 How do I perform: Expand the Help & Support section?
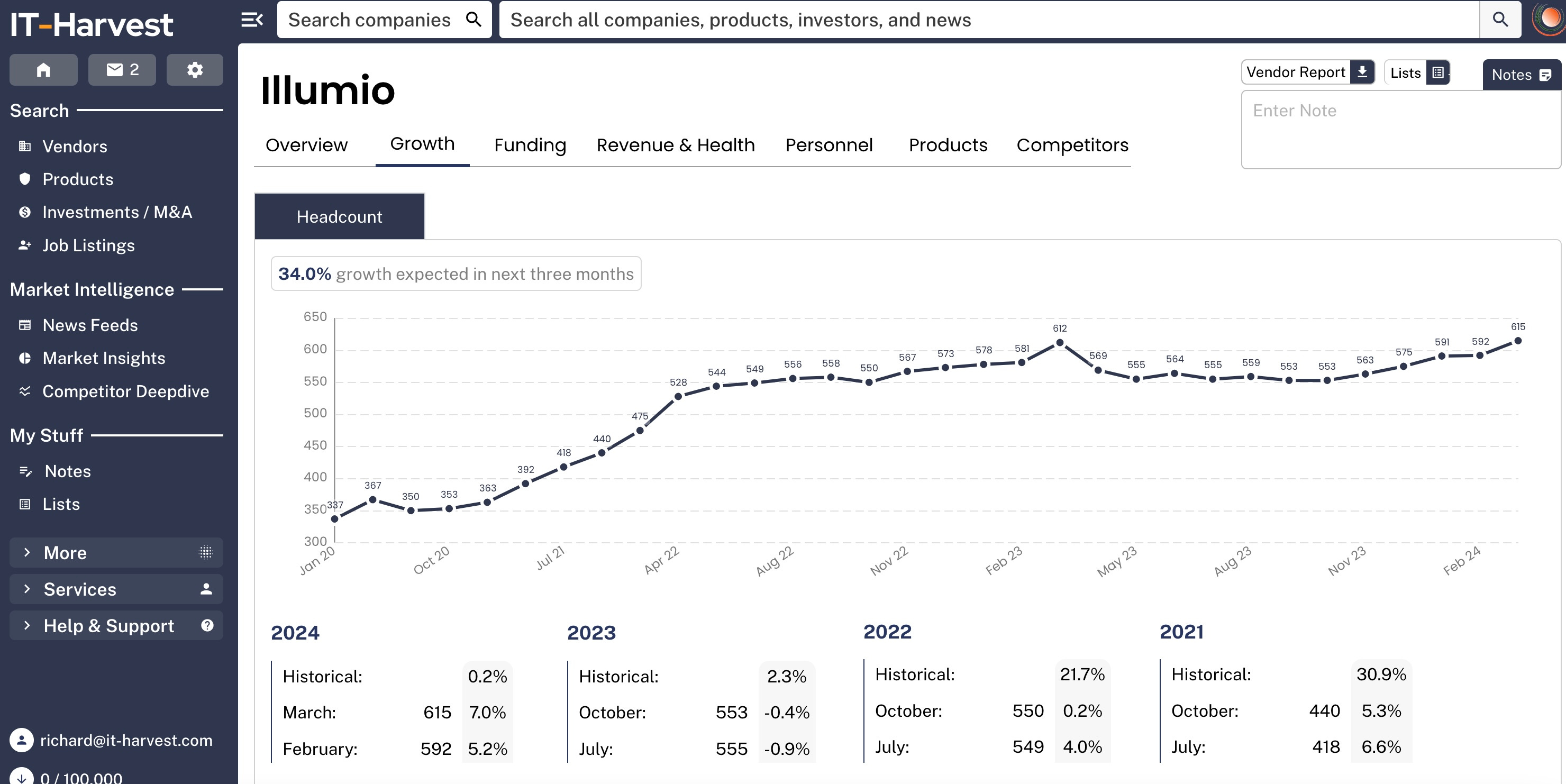116,625
